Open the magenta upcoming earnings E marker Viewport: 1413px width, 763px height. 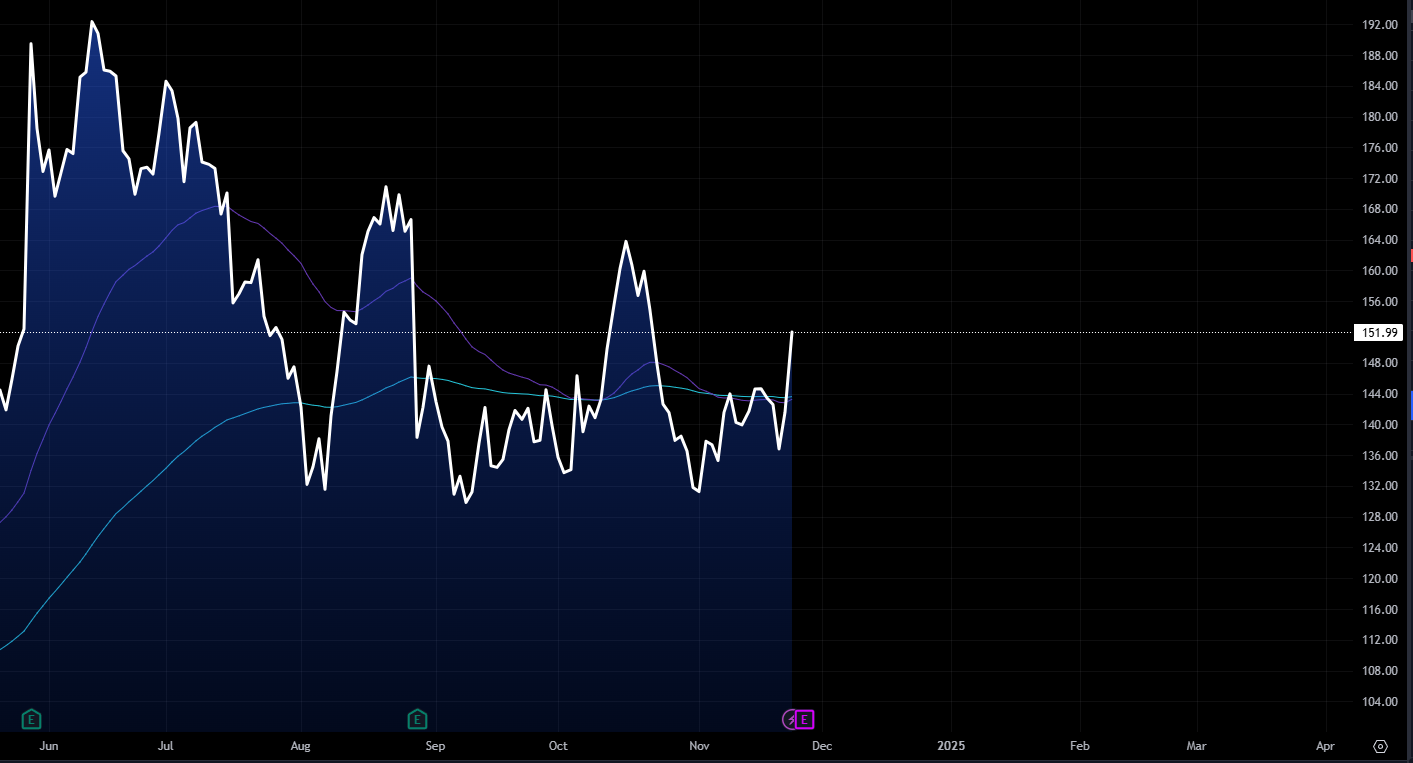point(805,719)
